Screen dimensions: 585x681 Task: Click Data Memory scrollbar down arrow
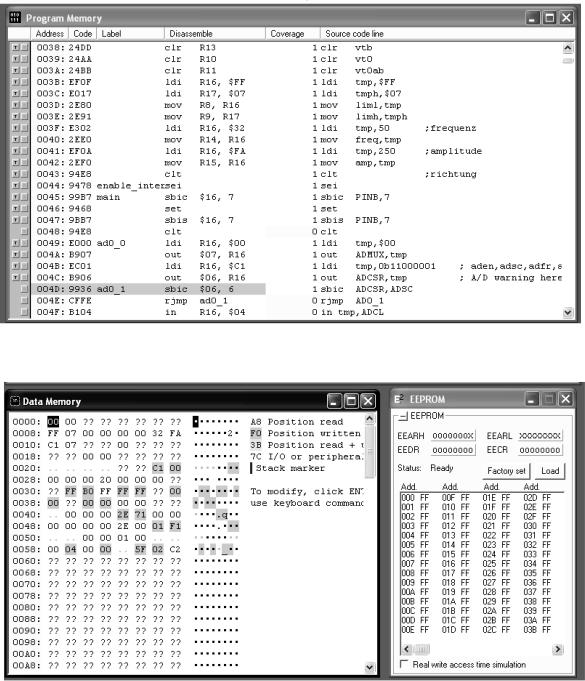click(369, 667)
